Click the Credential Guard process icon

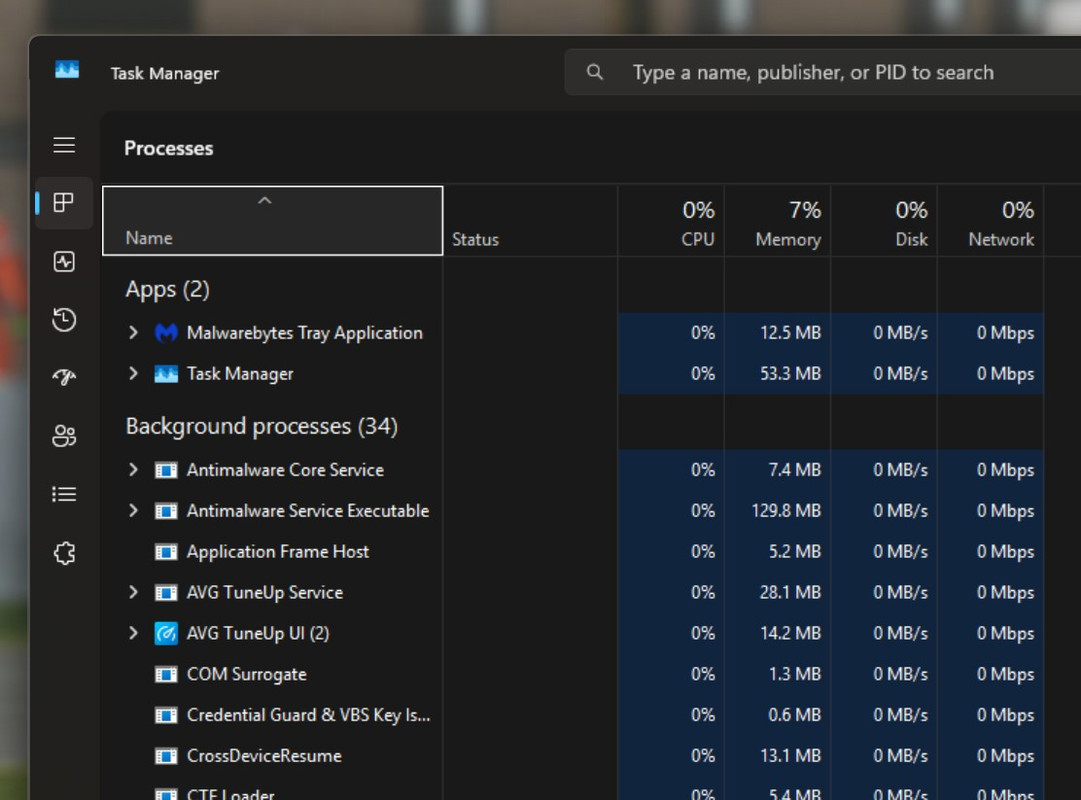(166, 715)
